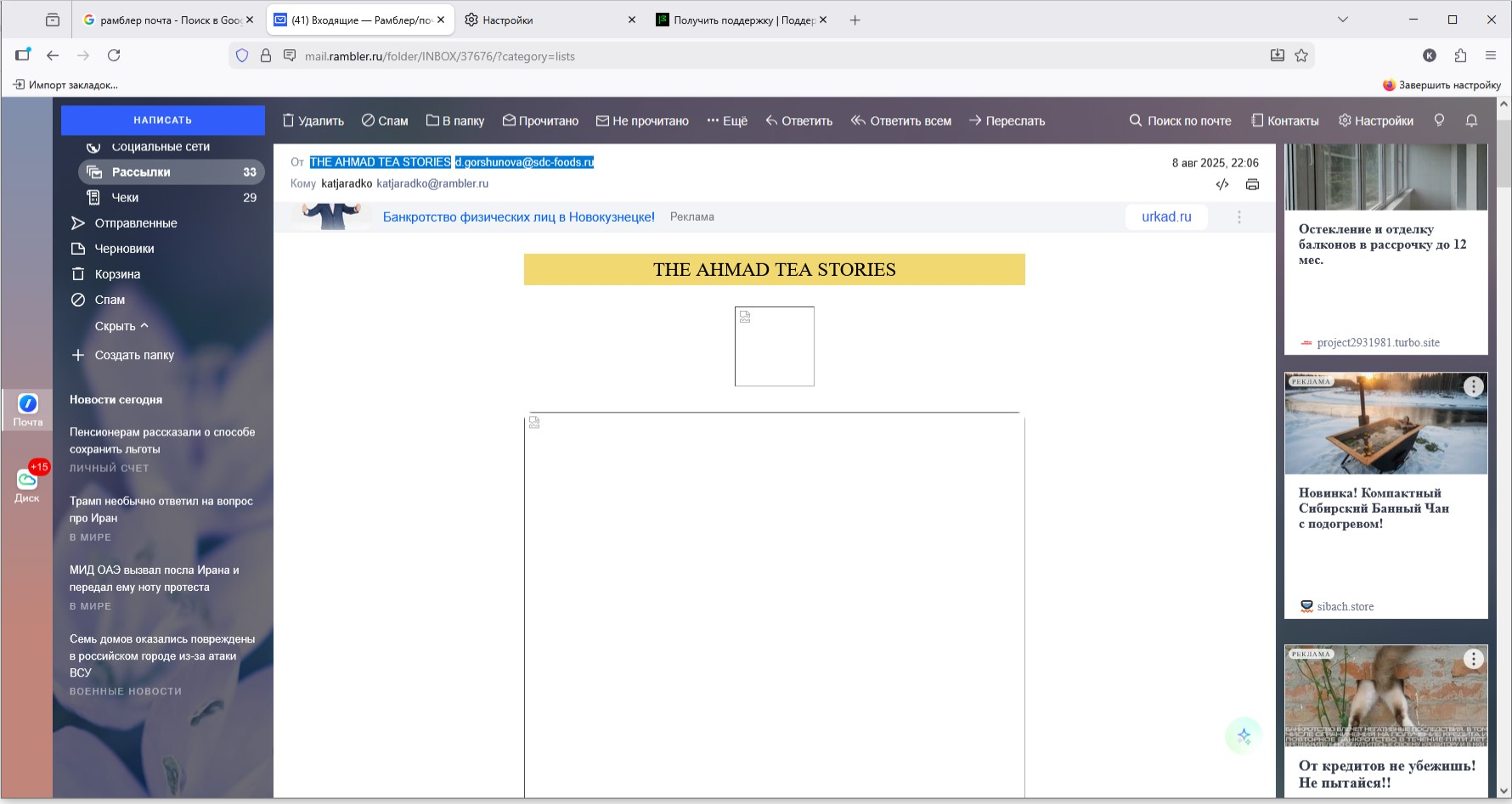The width and height of the screenshot is (1512, 804).
Task: Open the Банкротство физических лиц ad link
Action: pos(518,216)
